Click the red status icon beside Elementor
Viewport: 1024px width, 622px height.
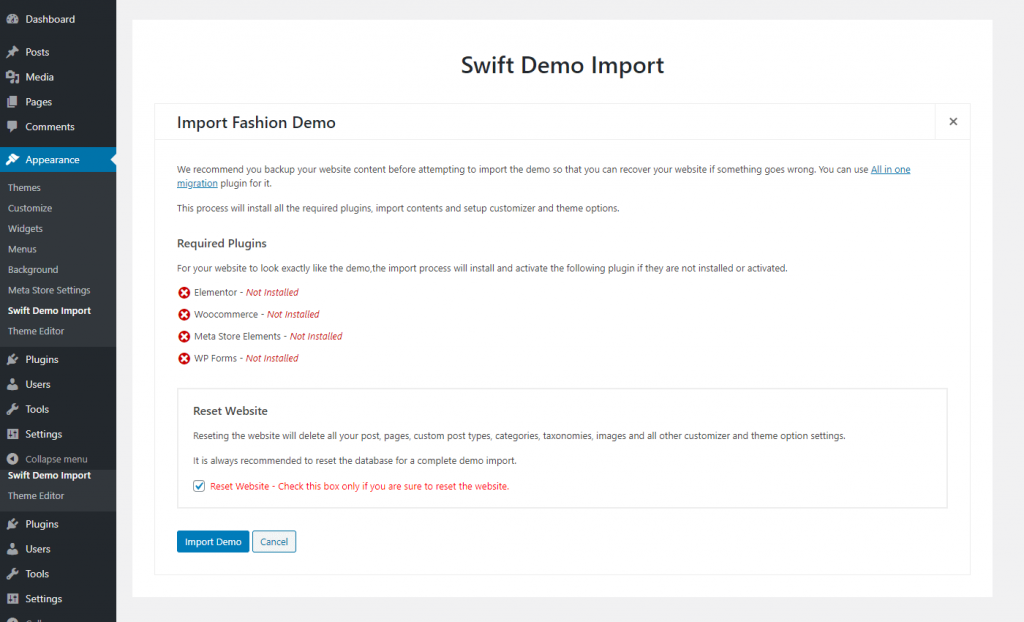pos(184,293)
